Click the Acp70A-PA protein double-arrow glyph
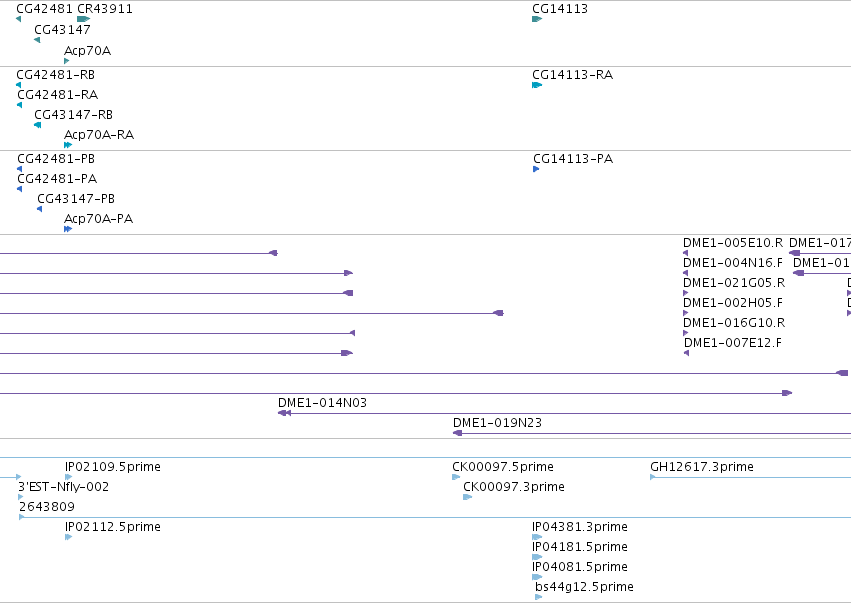Screen dimensions: 851x603 pos(68,229)
